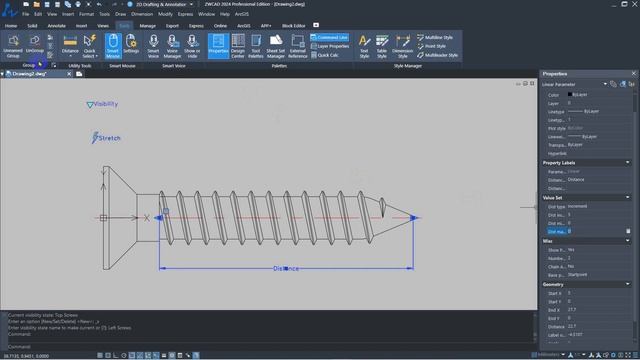Select the Distance measuring tool
The height and width of the screenshot is (360, 640).
point(70,45)
